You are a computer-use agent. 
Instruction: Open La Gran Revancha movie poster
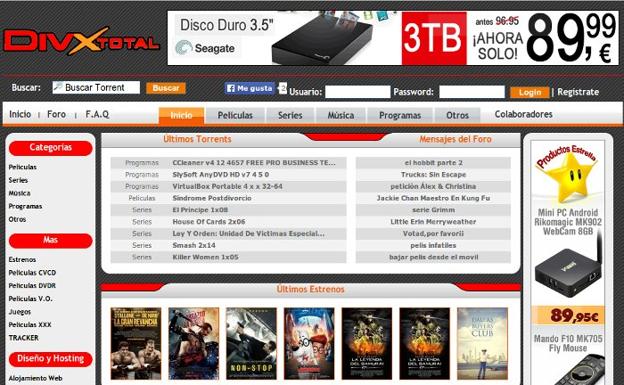pyautogui.click(x=136, y=343)
